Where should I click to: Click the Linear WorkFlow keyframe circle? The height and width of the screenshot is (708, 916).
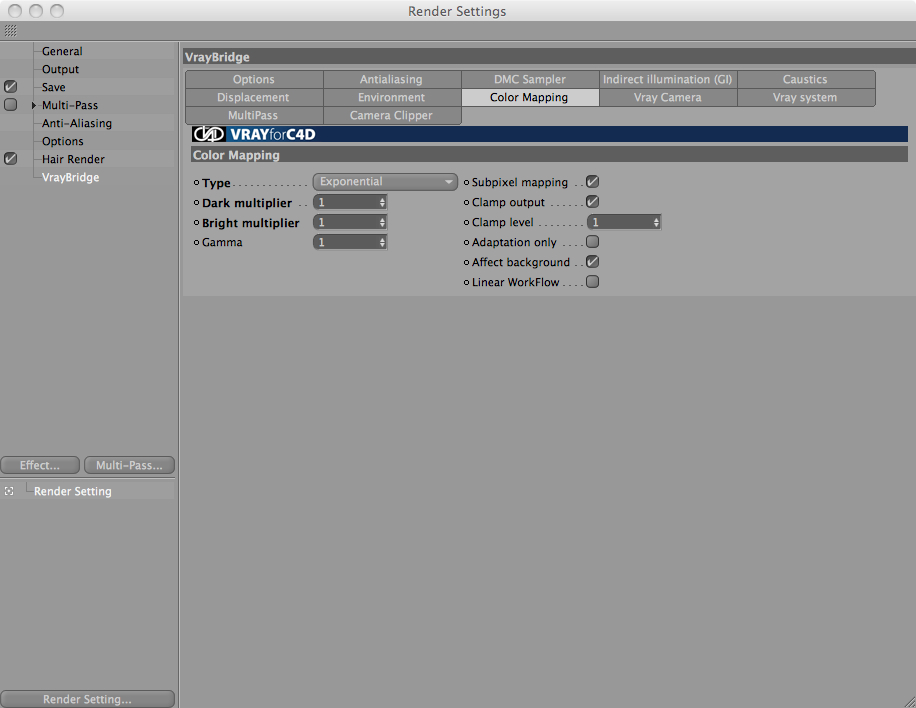(466, 283)
